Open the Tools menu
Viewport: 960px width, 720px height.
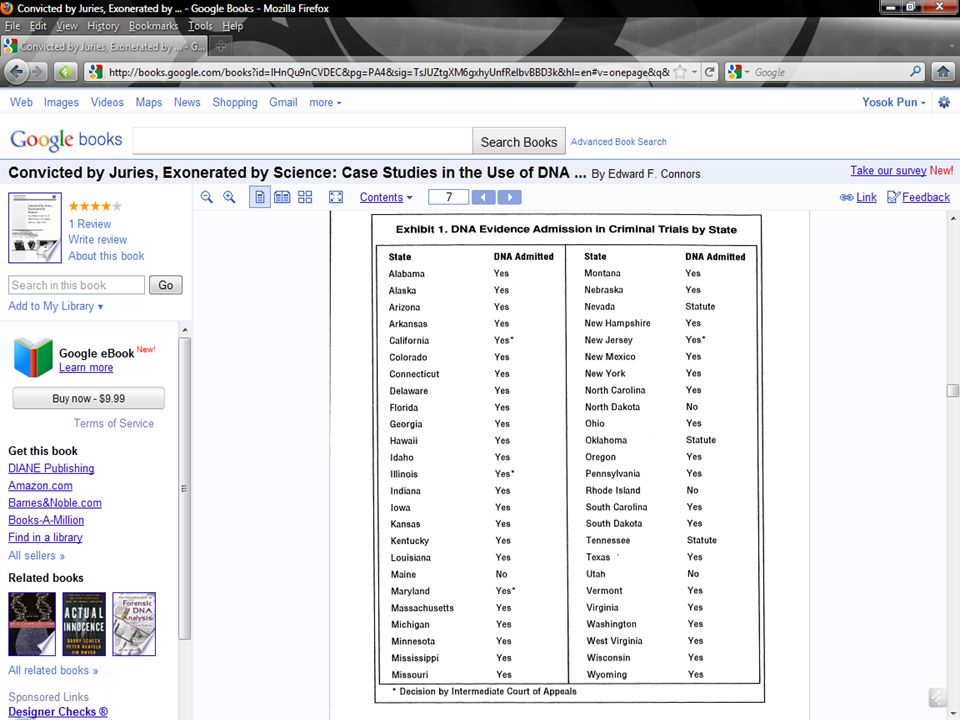[200, 26]
